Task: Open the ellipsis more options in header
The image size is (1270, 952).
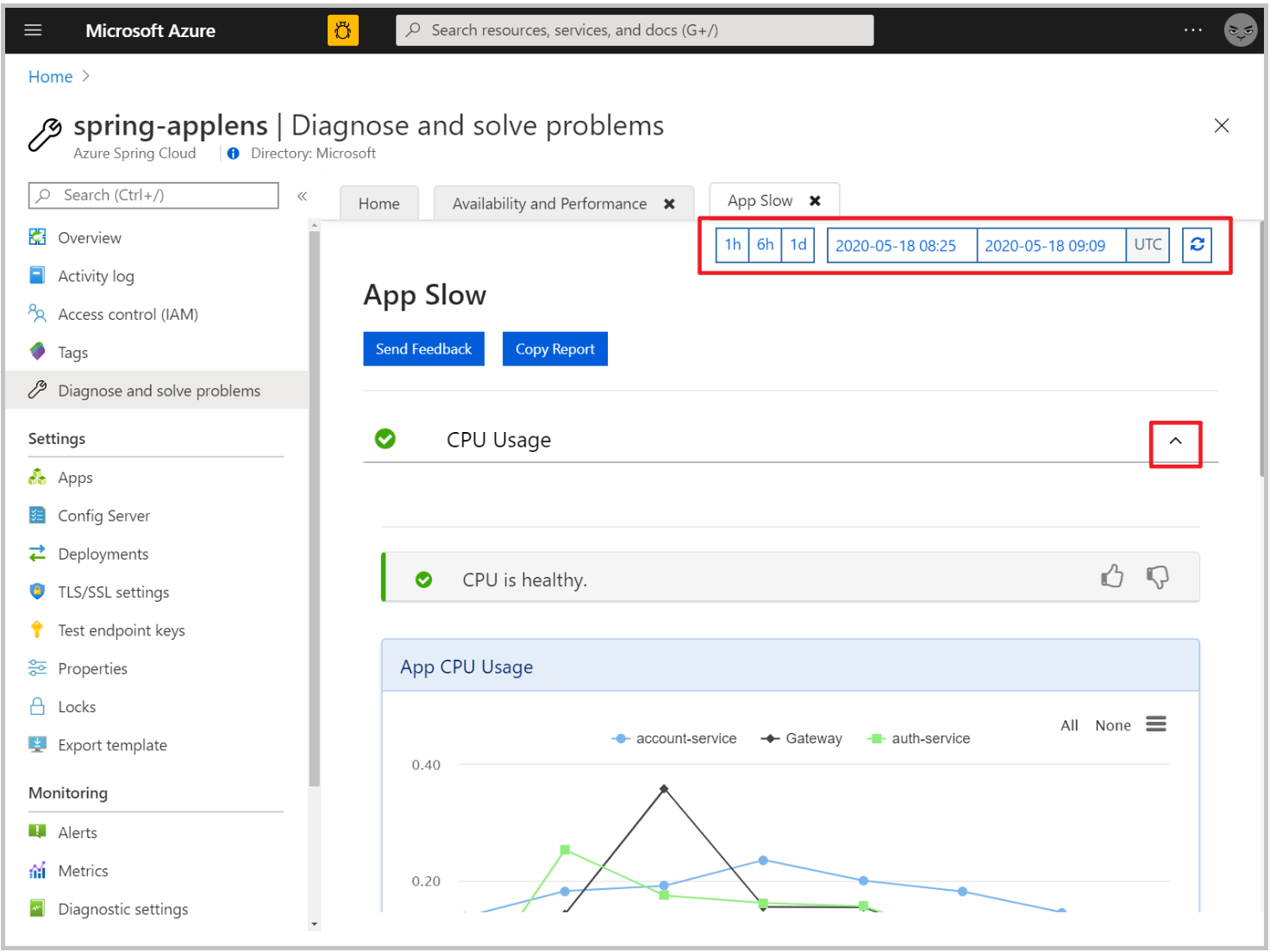Action: [1192, 30]
